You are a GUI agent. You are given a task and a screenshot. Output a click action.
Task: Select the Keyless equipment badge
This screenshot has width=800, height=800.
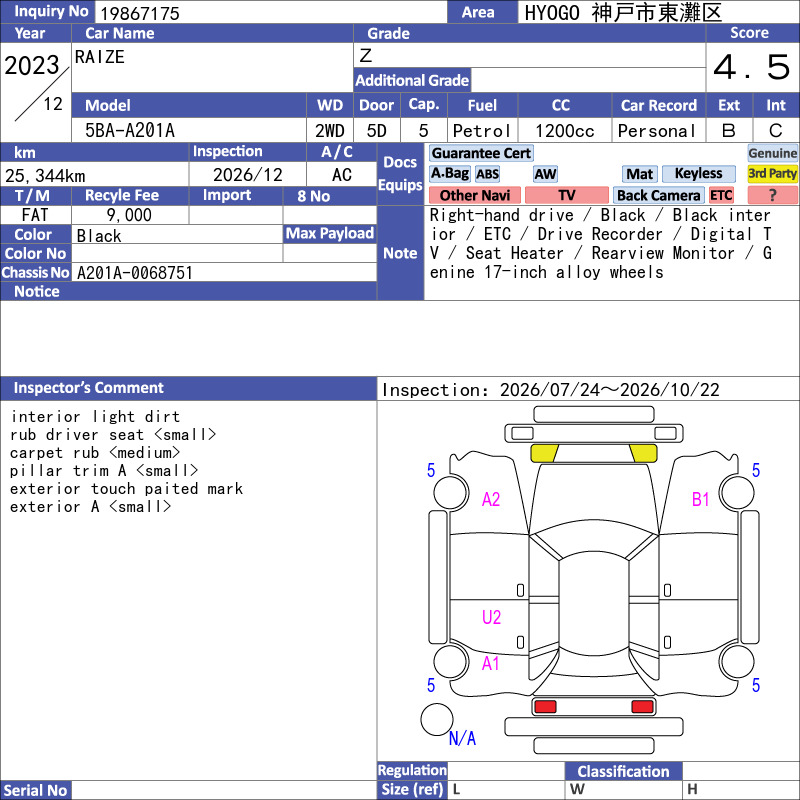coord(698,173)
